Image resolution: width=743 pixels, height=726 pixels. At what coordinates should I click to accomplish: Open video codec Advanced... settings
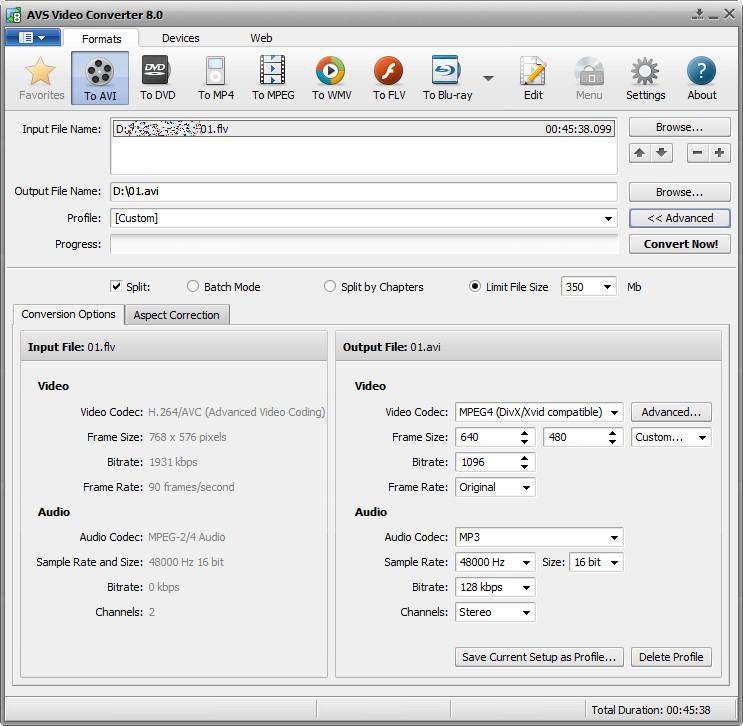pos(671,412)
